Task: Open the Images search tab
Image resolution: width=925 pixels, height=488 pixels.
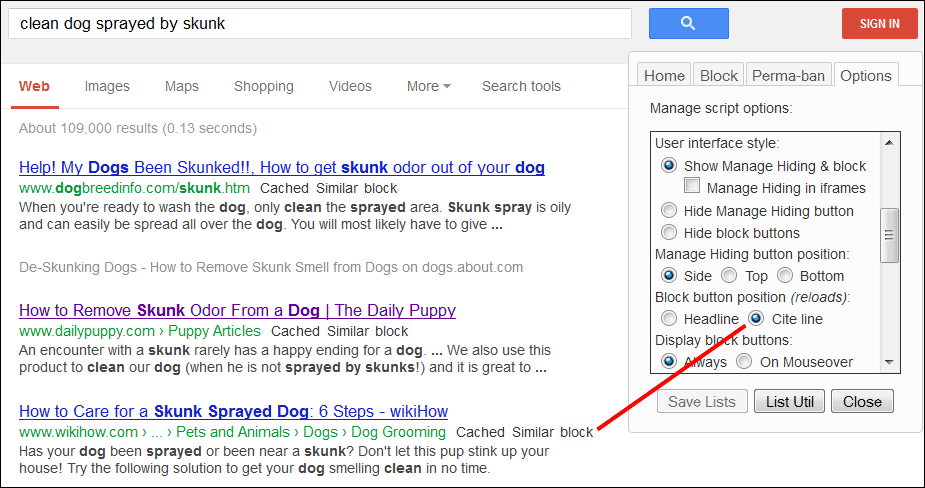Action: (x=107, y=86)
